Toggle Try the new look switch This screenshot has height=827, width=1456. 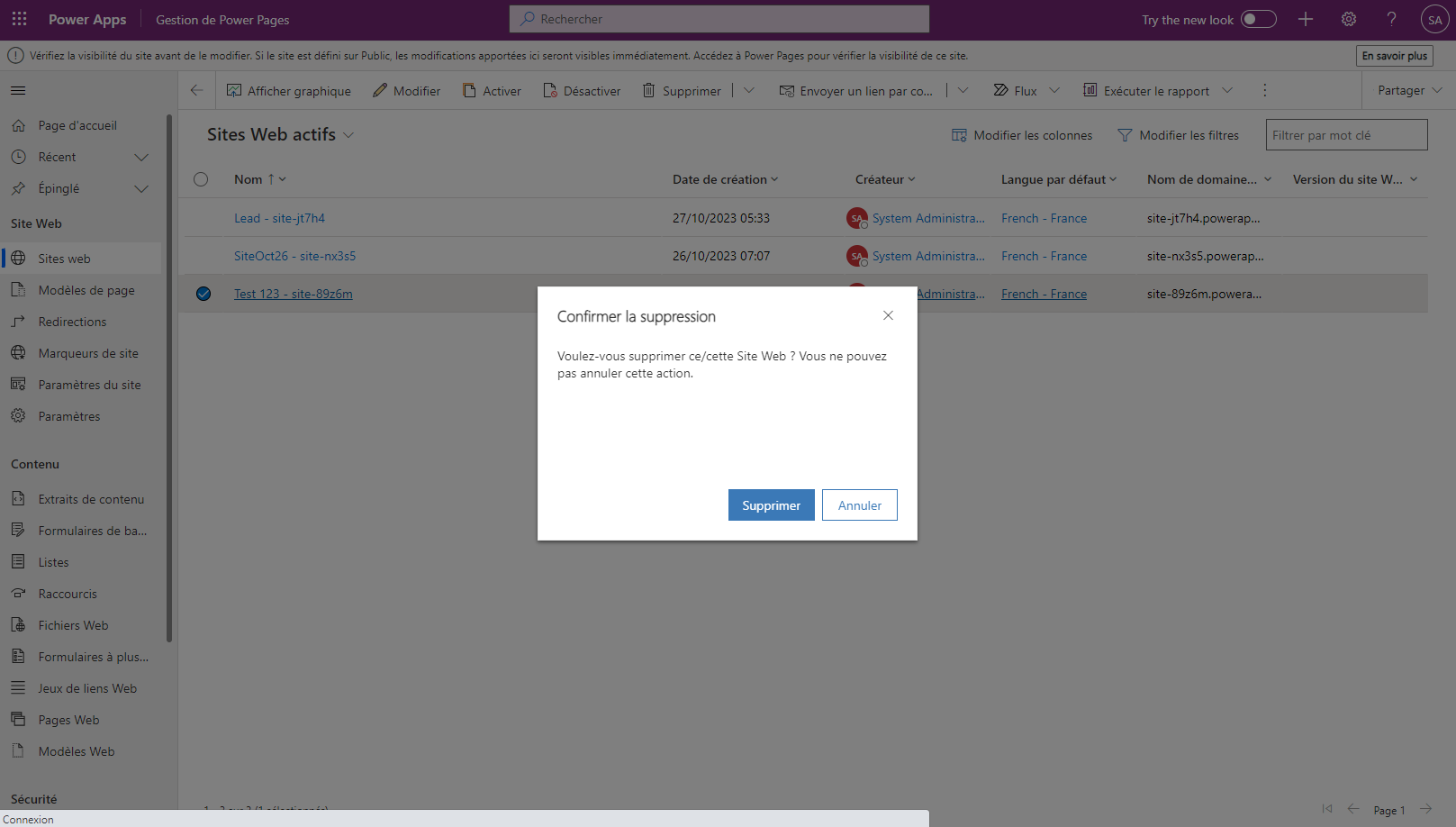[1258, 19]
